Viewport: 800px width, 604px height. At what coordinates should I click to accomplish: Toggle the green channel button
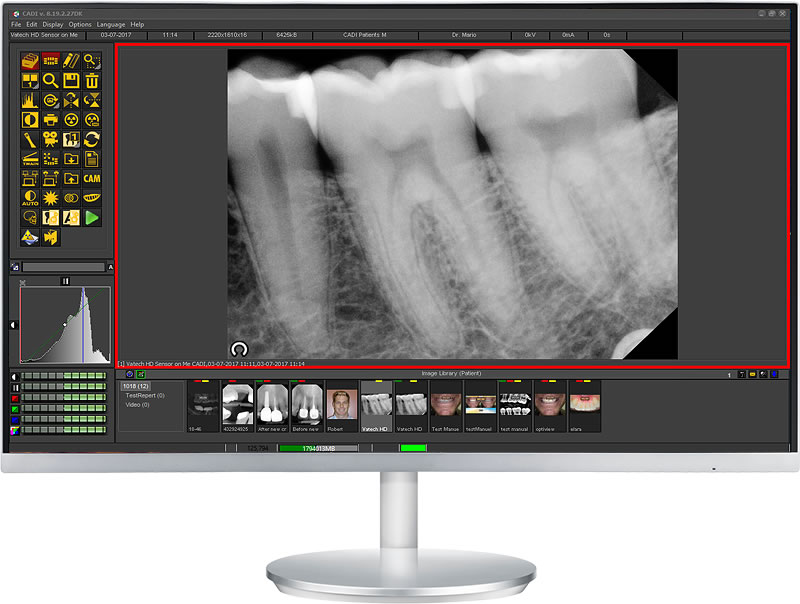click(14, 408)
